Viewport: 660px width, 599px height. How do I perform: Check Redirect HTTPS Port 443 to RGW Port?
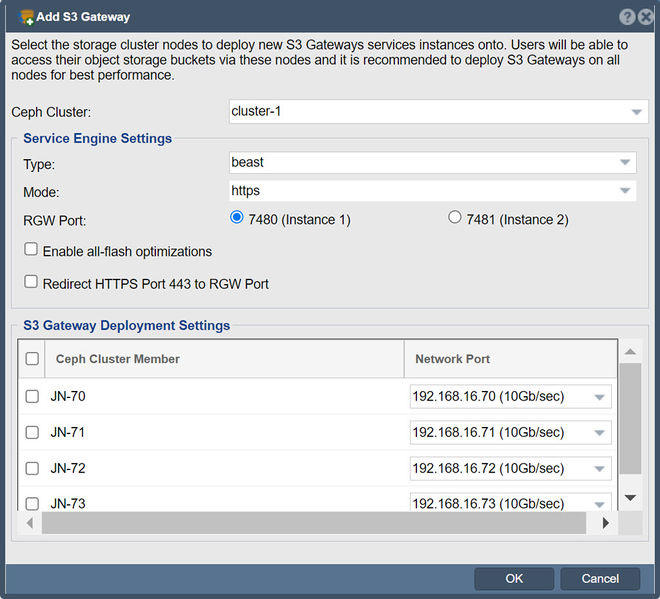point(31,282)
